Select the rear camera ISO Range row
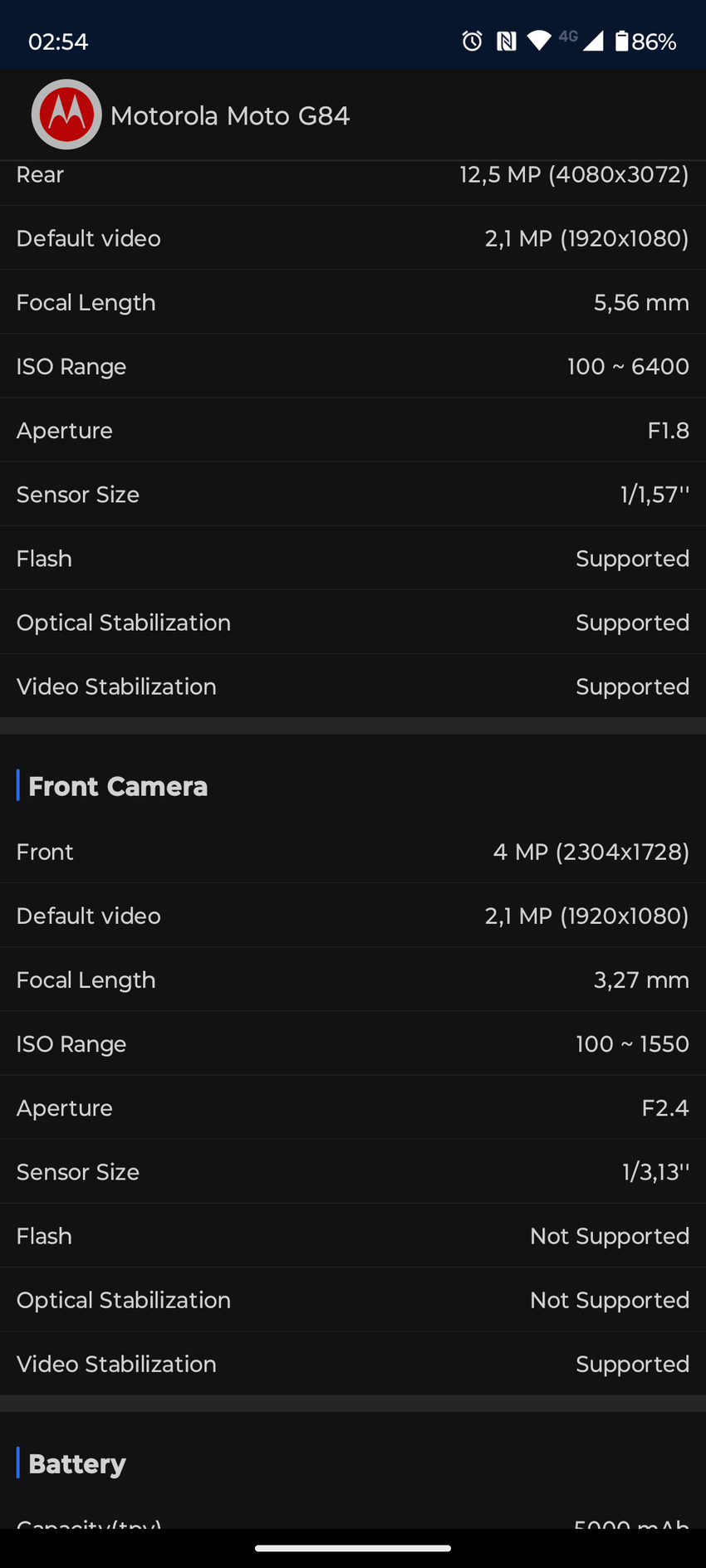The height and width of the screenshot is (1568, 706). (x=353, y=366)
